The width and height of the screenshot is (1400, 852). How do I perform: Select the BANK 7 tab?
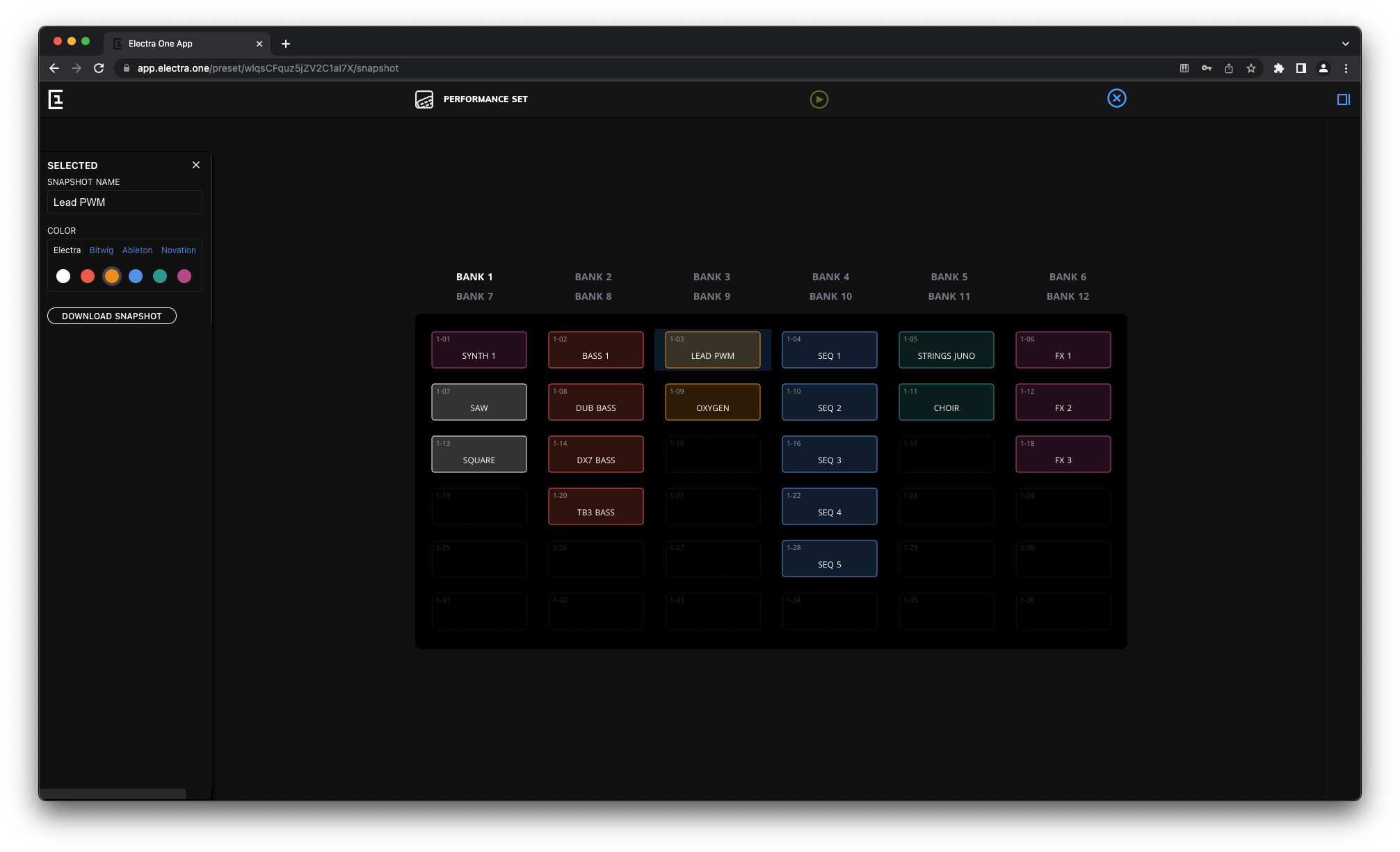coord(474,296)
